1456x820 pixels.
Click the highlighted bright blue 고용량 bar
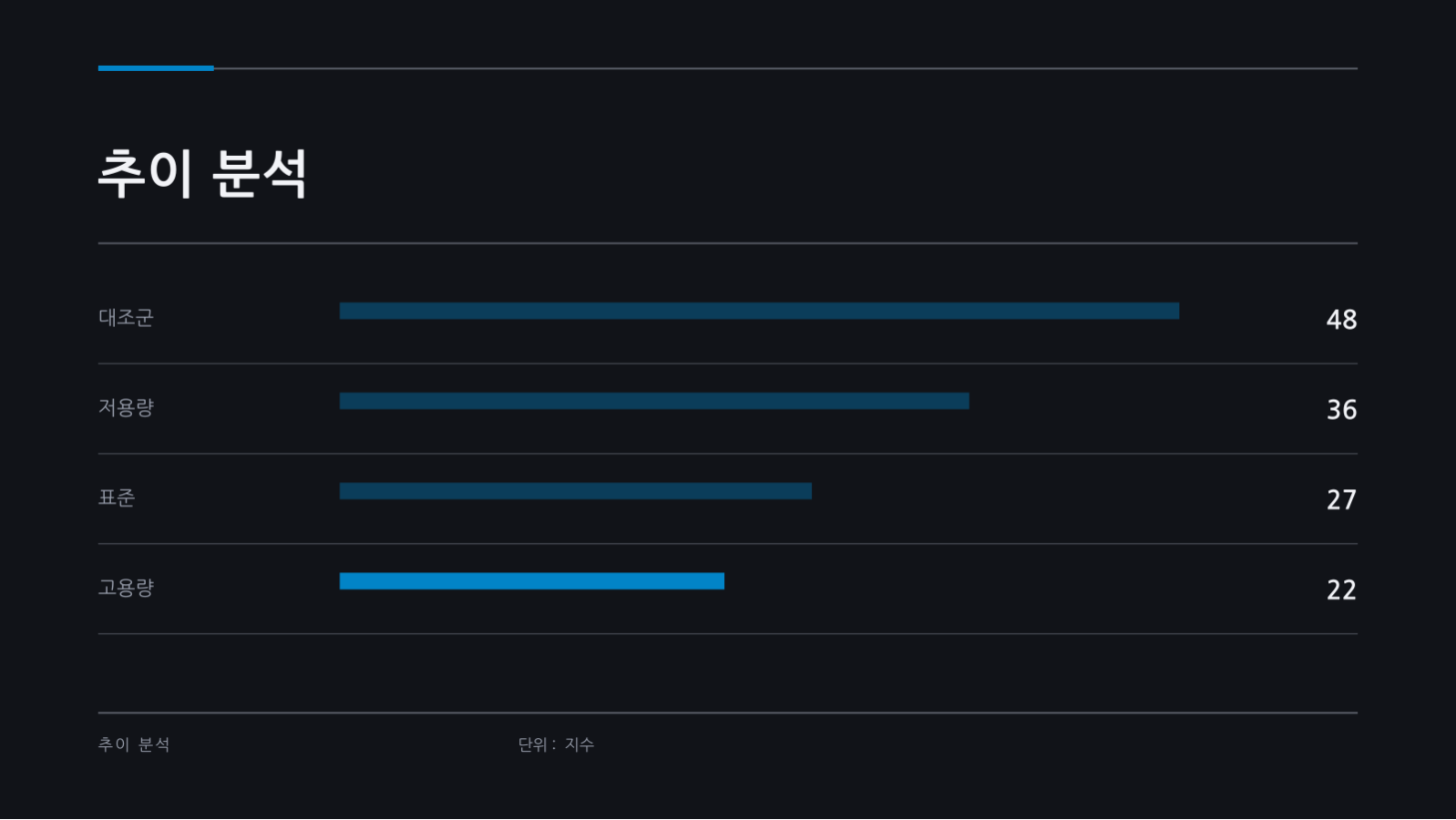(x=532, y=581)
